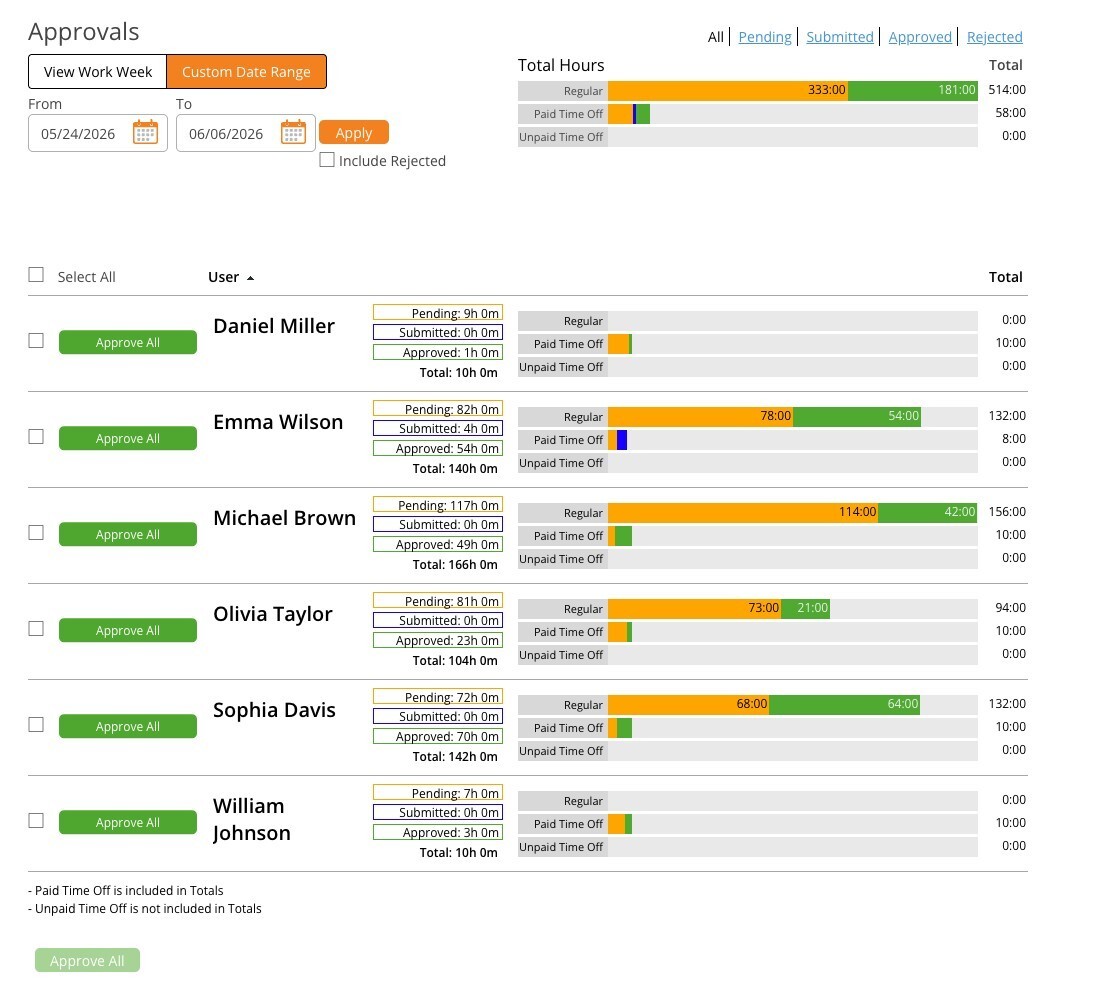
Task: Click Olivia Taylor's Approved: 23h 0m box
Action: pyautogui.click(x=437, y=640)
